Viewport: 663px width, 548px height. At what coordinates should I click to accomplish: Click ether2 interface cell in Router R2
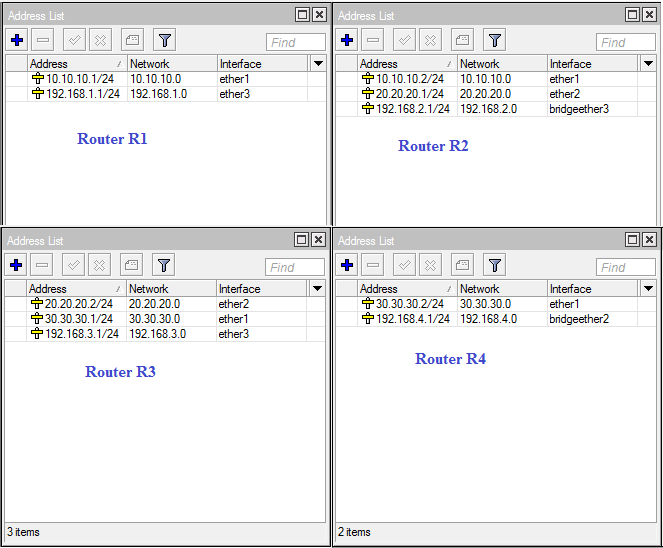[x=592, y=94]
